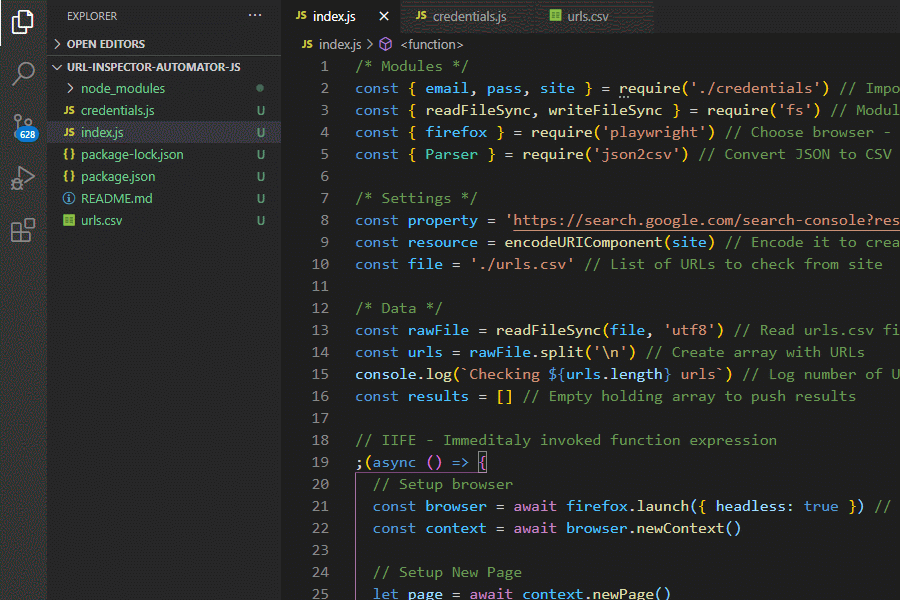Open README.md in the explorer

pyautogui.click(x=116, y=198)
